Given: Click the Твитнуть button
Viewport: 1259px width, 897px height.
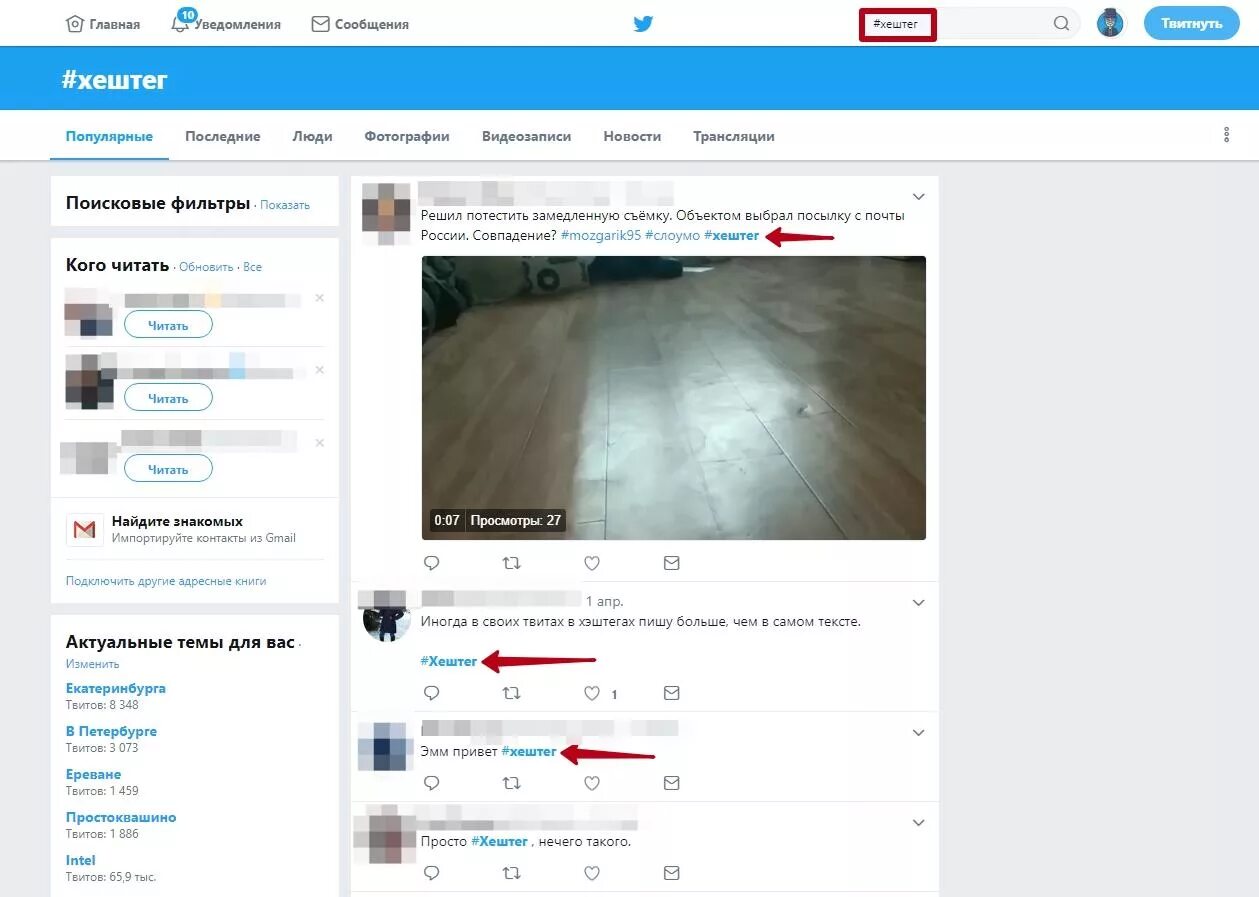Looking at the screenshot, I should tap(1191, 23).
